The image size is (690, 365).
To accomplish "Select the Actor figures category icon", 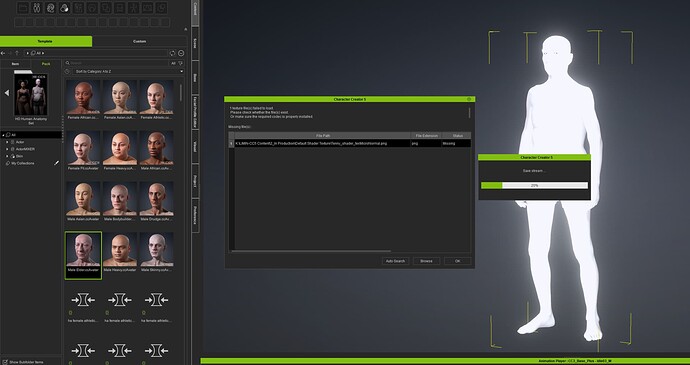I will click(37, 7).
